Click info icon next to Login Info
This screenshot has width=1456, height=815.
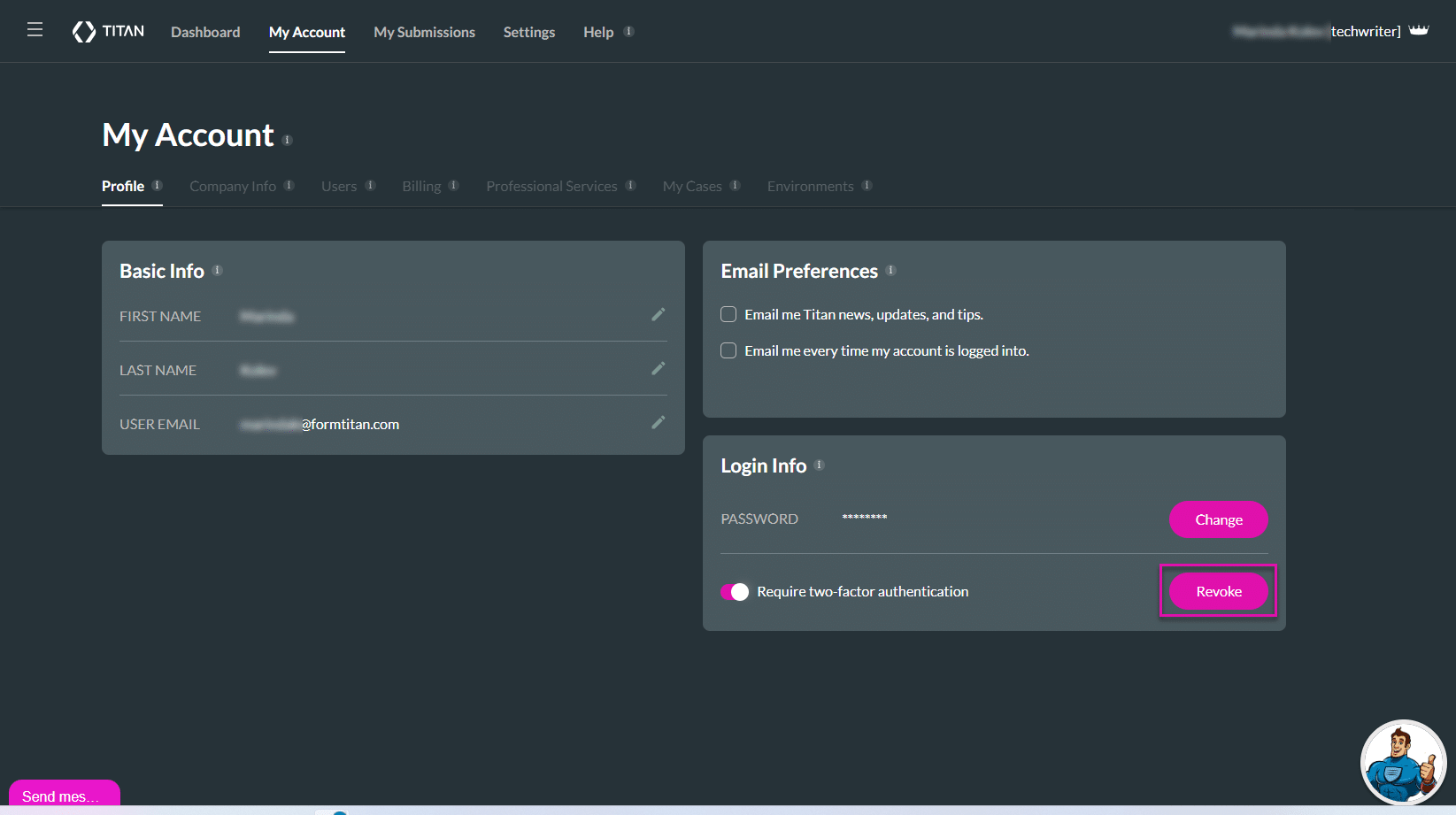(820, 465)
